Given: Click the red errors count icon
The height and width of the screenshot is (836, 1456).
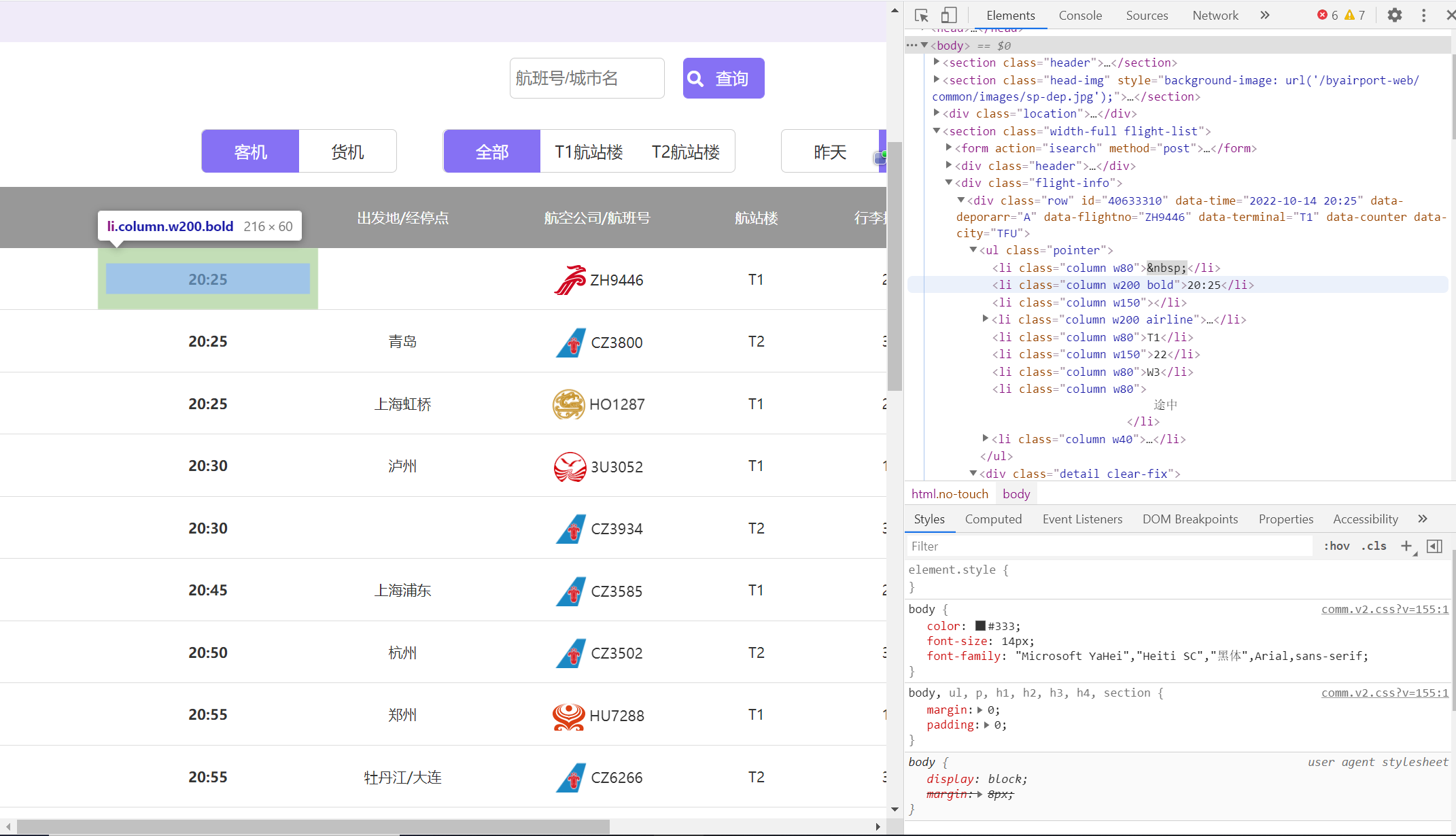Looking at the screenshot, I should pos(1322,15).
